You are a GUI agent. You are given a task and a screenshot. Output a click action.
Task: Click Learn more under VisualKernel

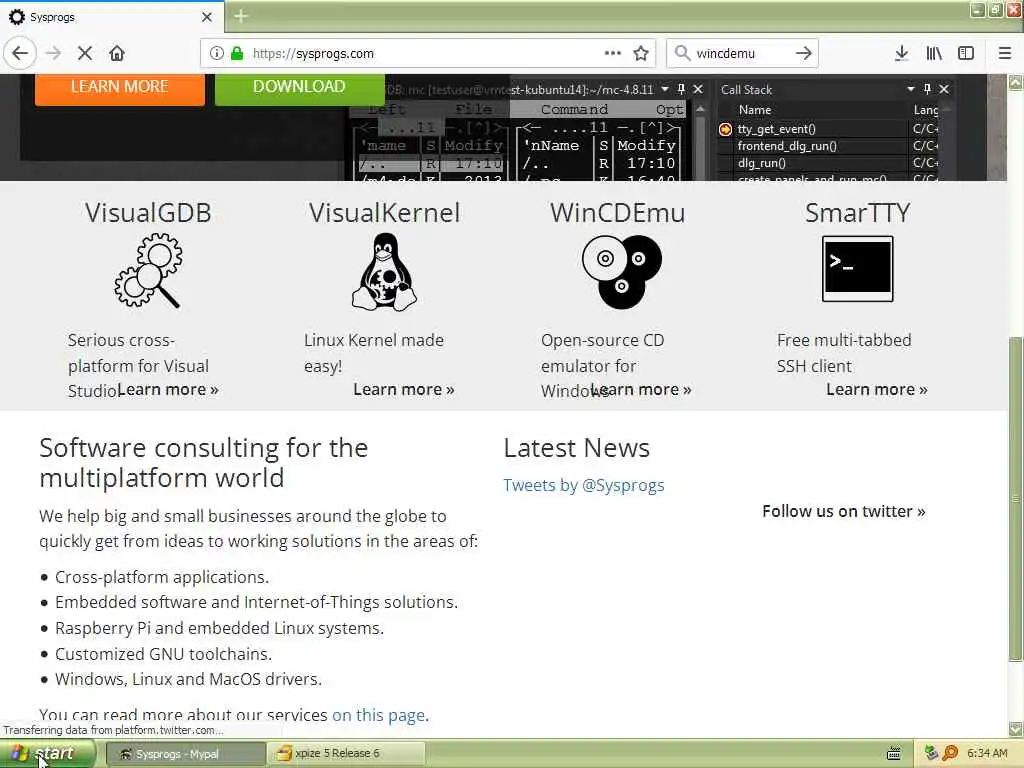[404, 389]
